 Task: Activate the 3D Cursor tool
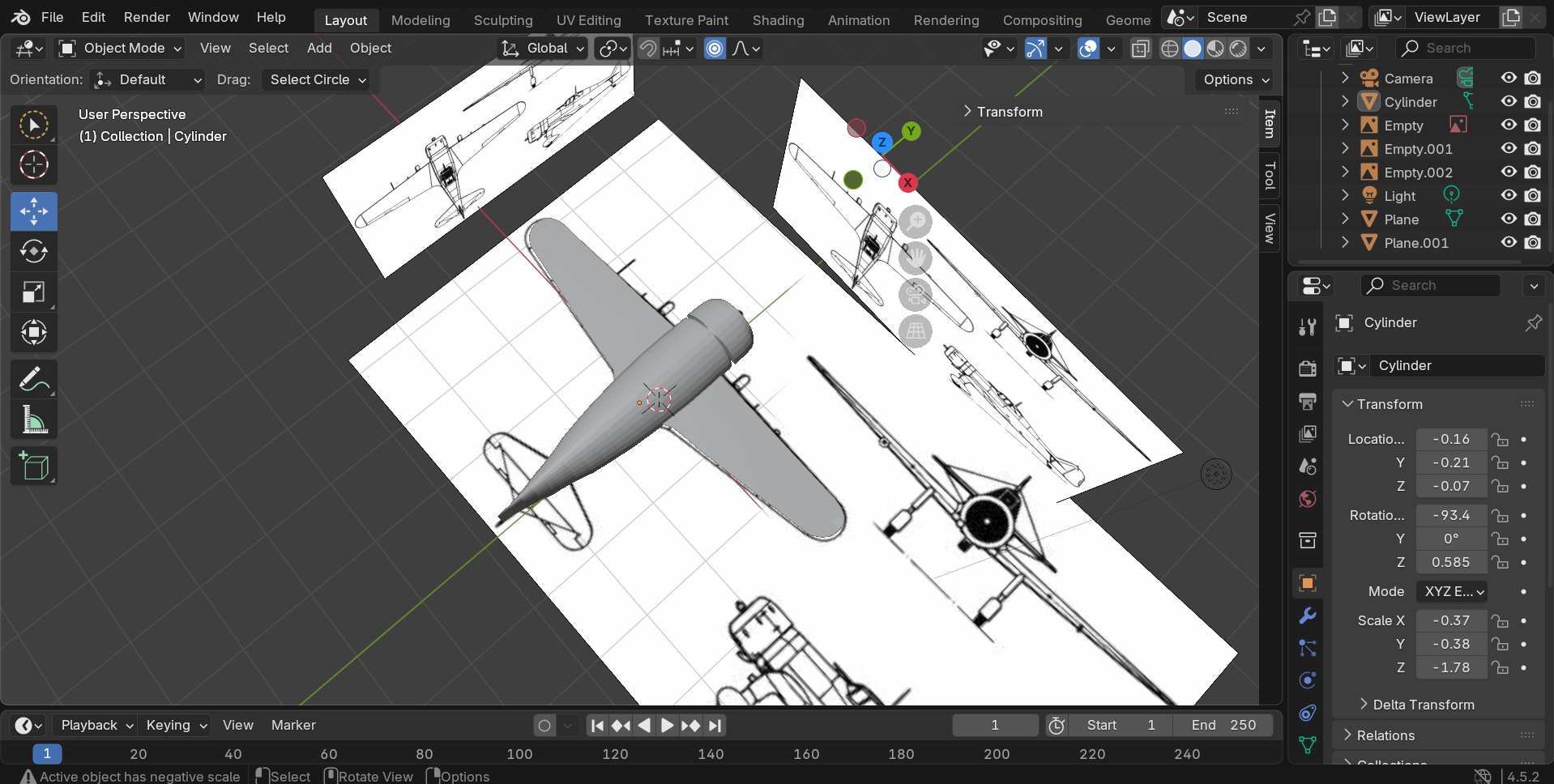(x=34, y=165)
